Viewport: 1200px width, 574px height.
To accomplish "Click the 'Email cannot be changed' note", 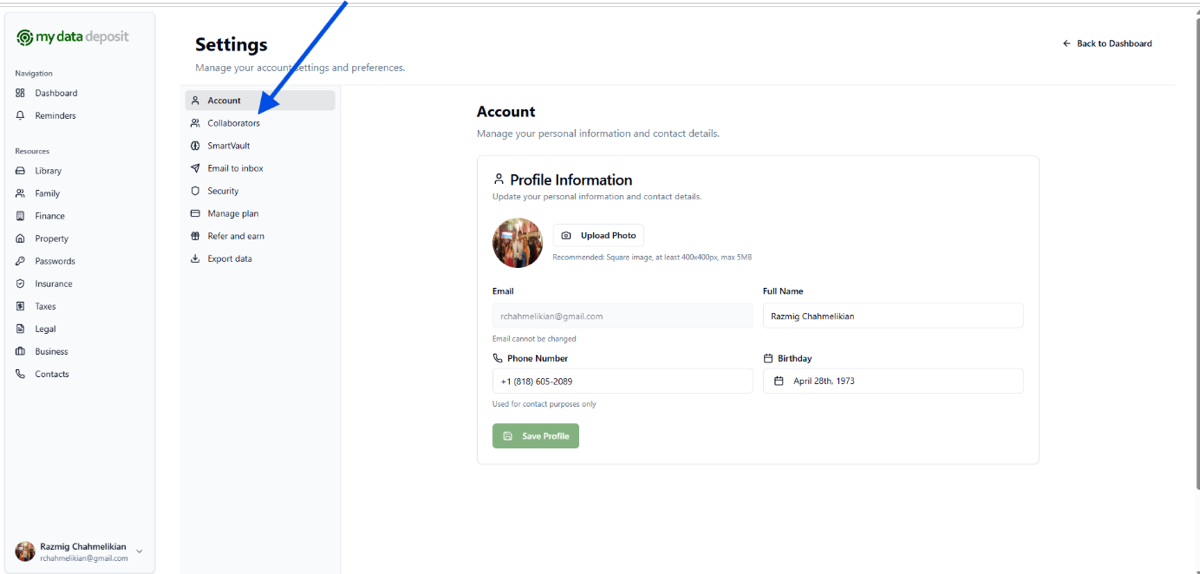I will click(534, 339).
